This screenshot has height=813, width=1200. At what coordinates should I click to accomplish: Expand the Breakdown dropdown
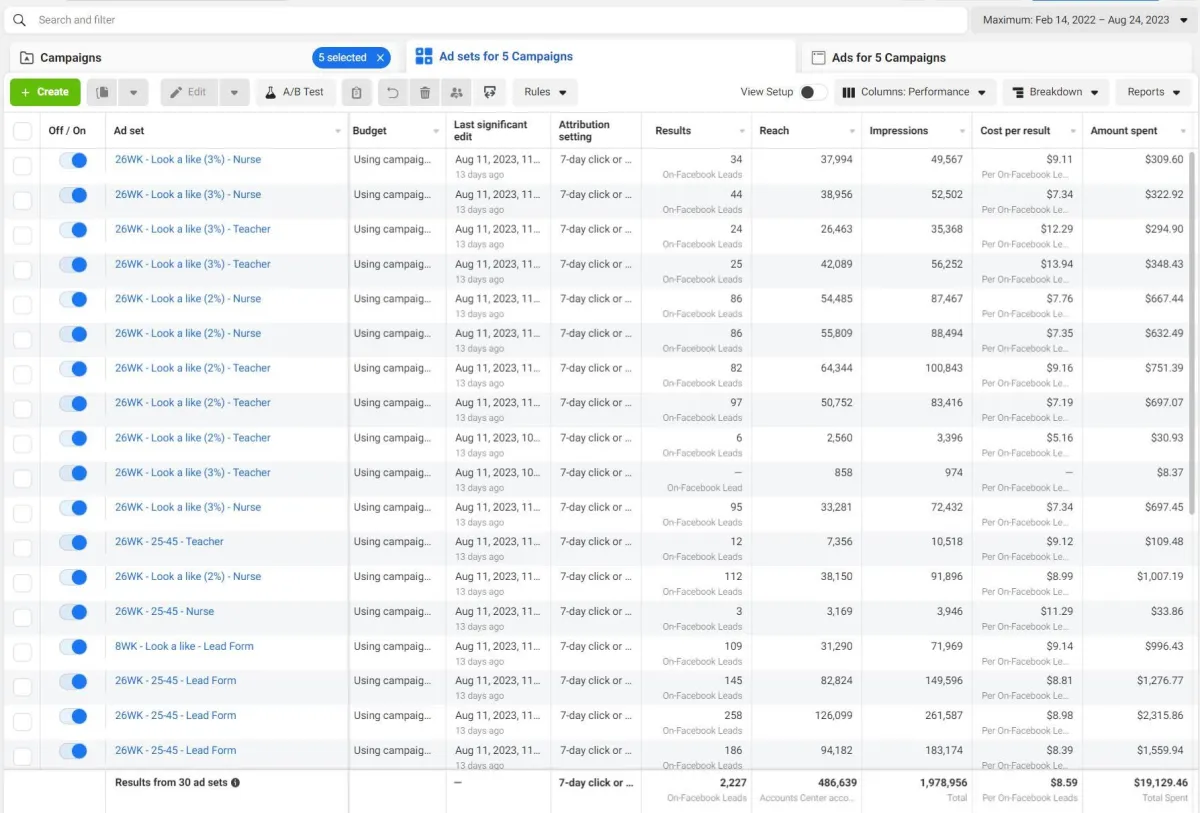pos(1054,92)
